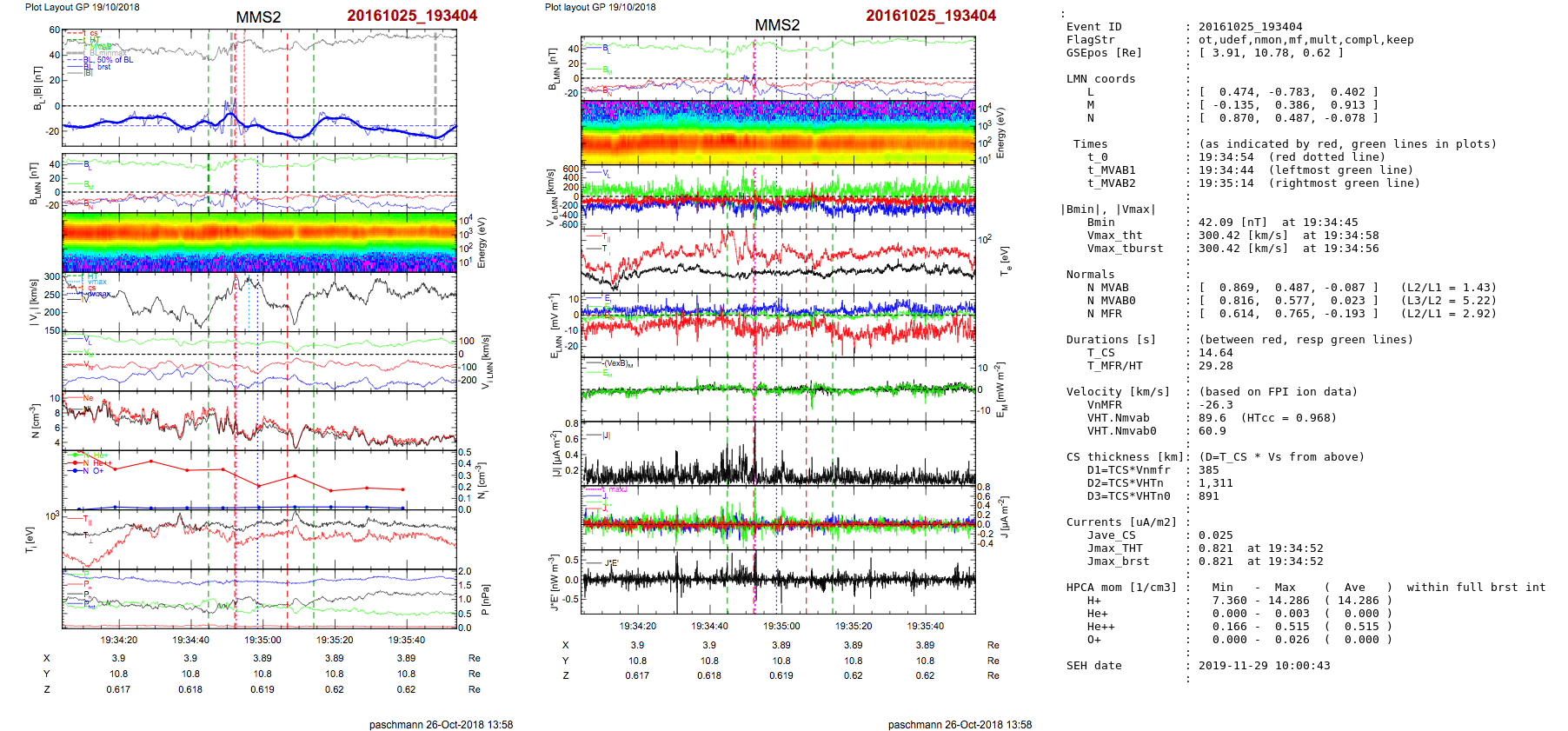Click the electron energy spectrogram in the right plot
This screenshot has height=731, width=1568.
[x=778, y=132]
